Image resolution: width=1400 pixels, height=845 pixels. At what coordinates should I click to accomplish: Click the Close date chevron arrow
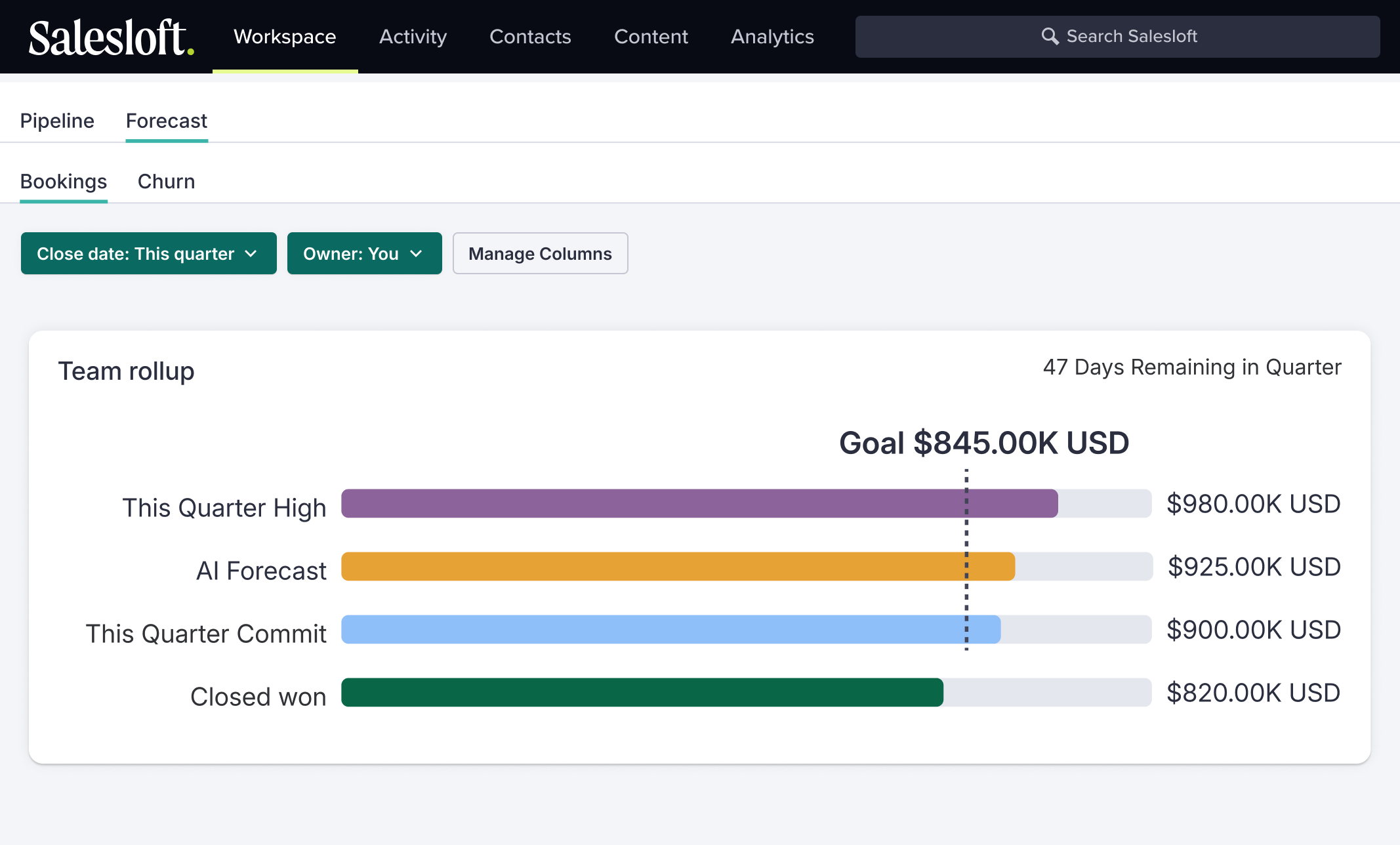251,254
